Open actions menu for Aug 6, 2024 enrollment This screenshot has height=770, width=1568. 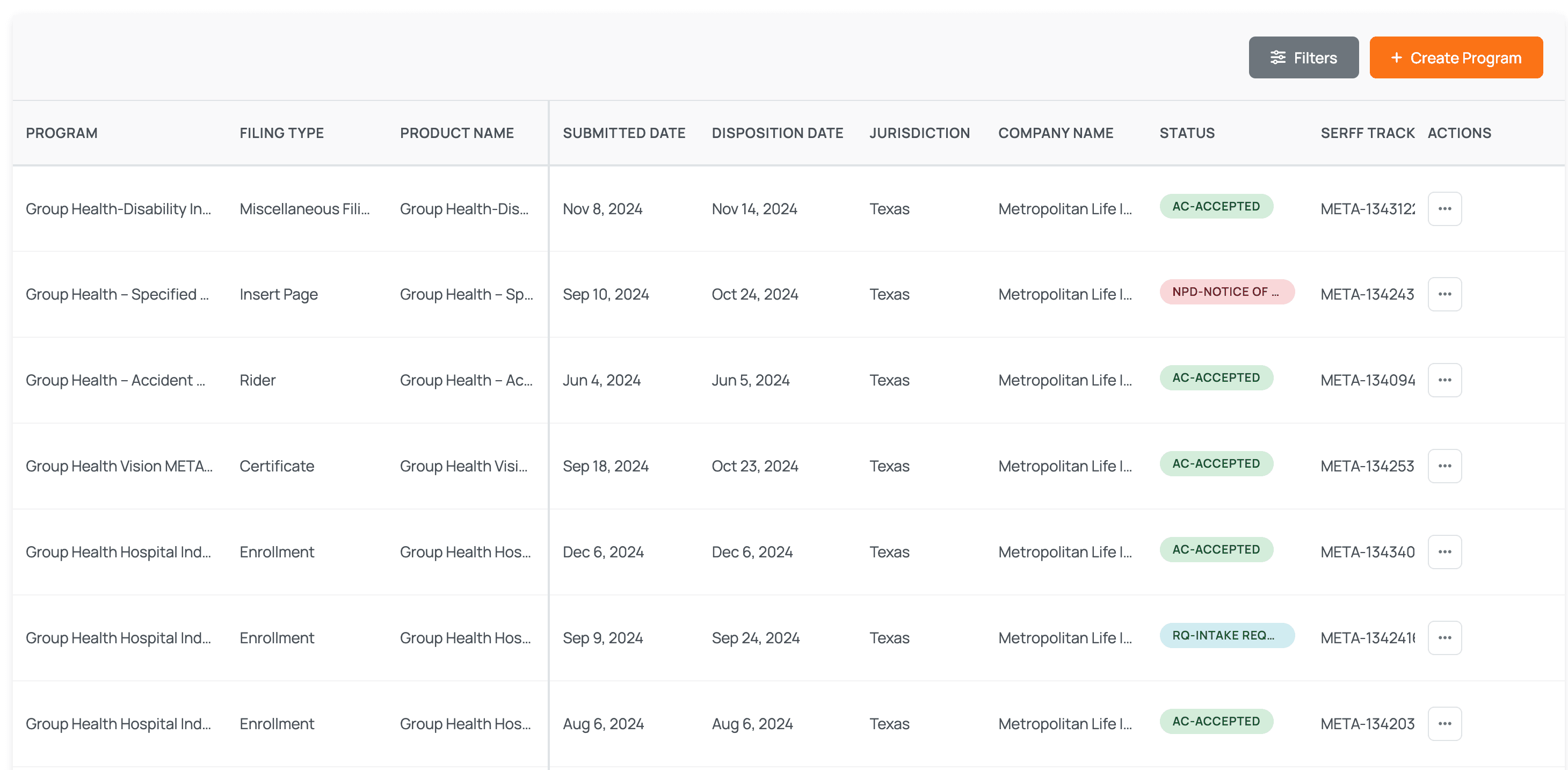[1444, 724]
